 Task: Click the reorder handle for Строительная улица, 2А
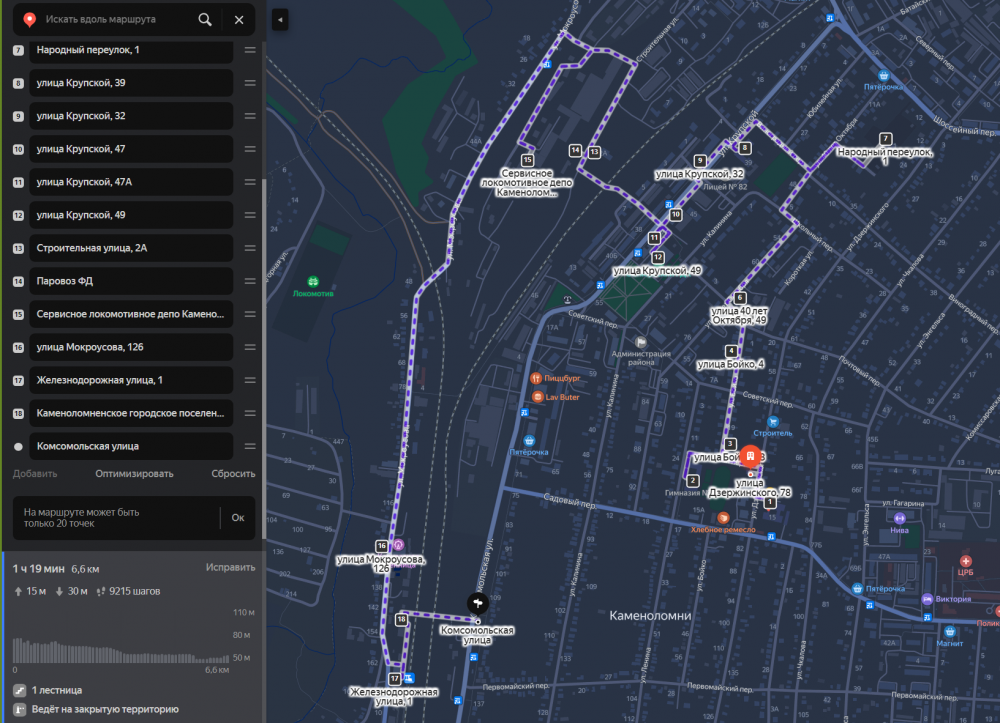click(250, 248)
